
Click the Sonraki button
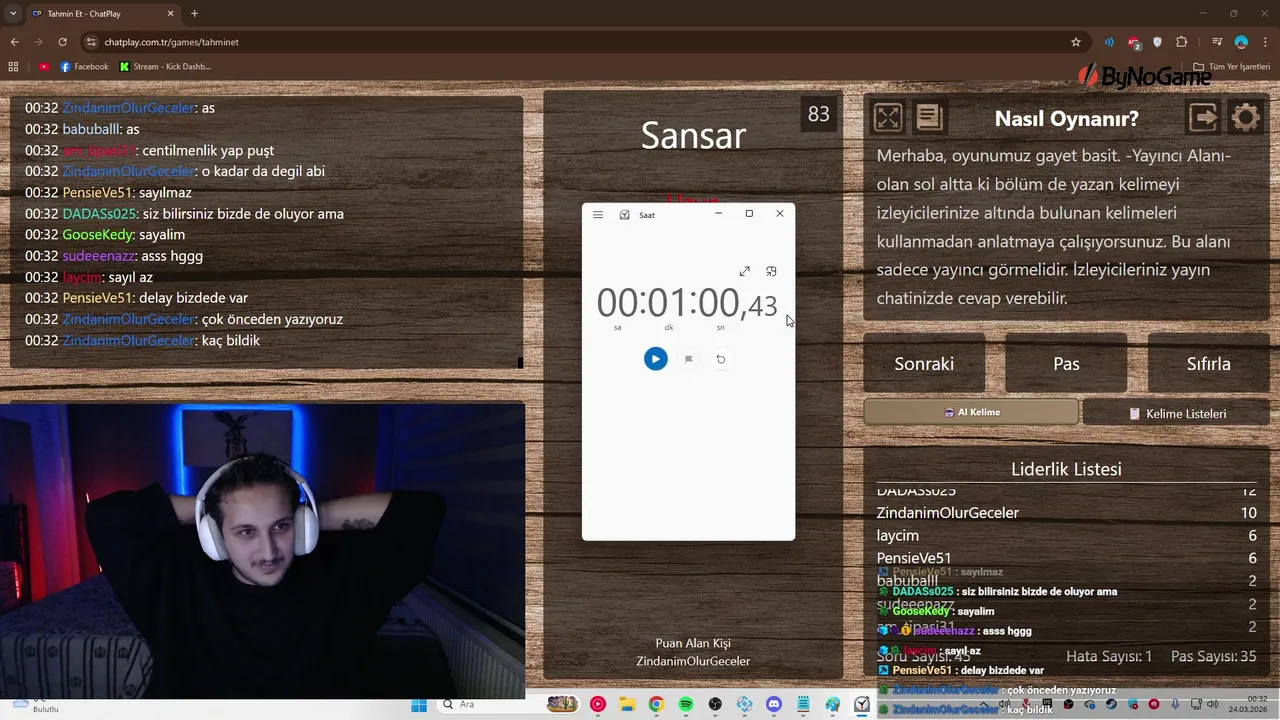pyautogui.click(x=924, y=364)
